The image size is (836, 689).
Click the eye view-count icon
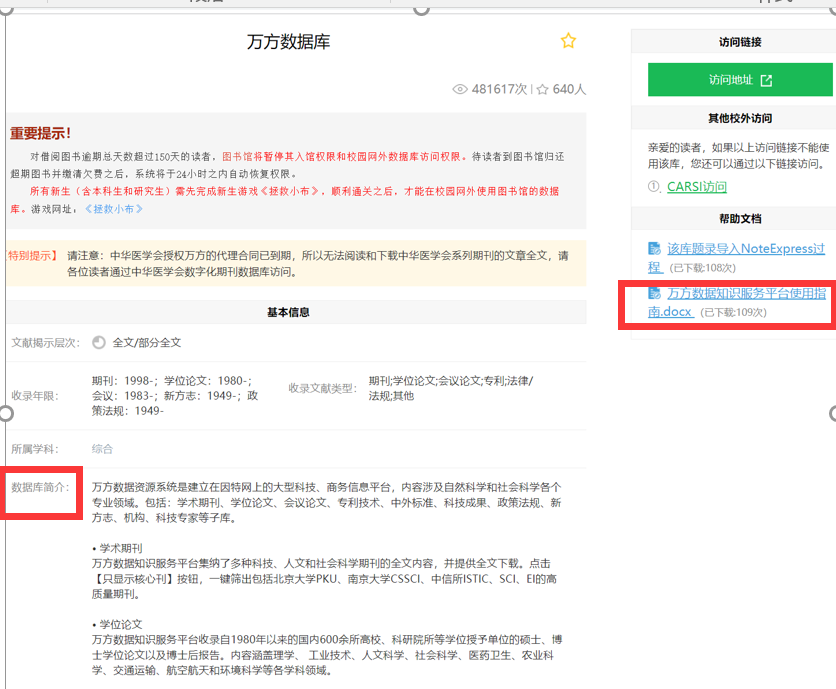coord(460,89)
